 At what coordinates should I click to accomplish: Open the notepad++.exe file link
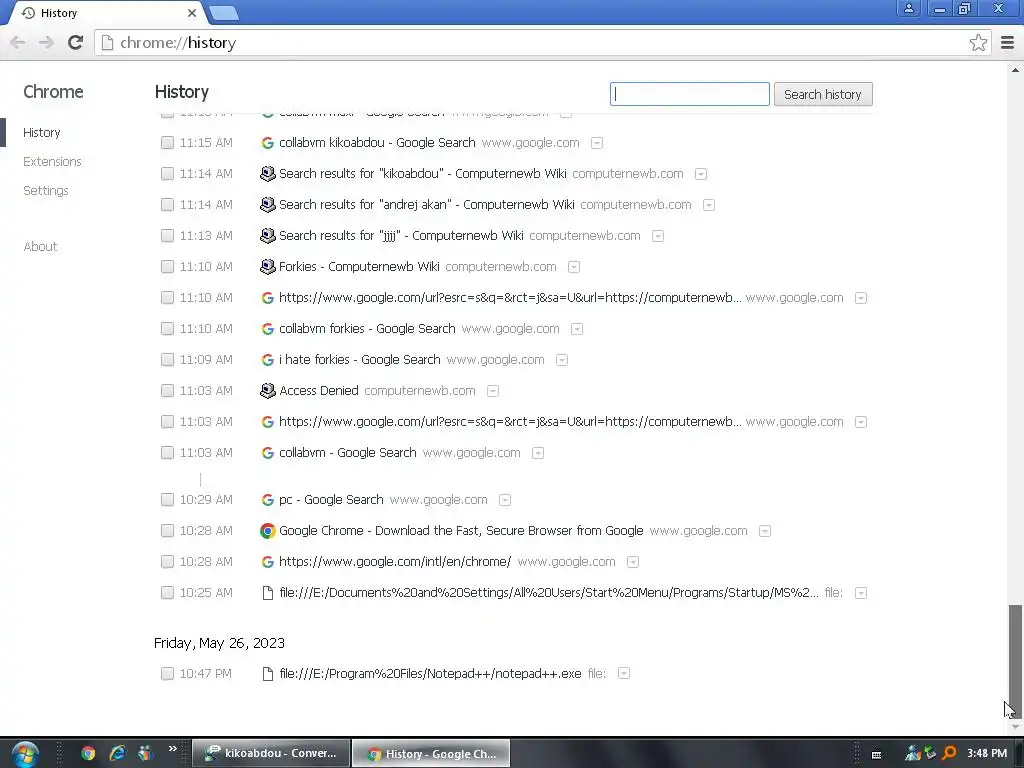[x=430, y=673]
